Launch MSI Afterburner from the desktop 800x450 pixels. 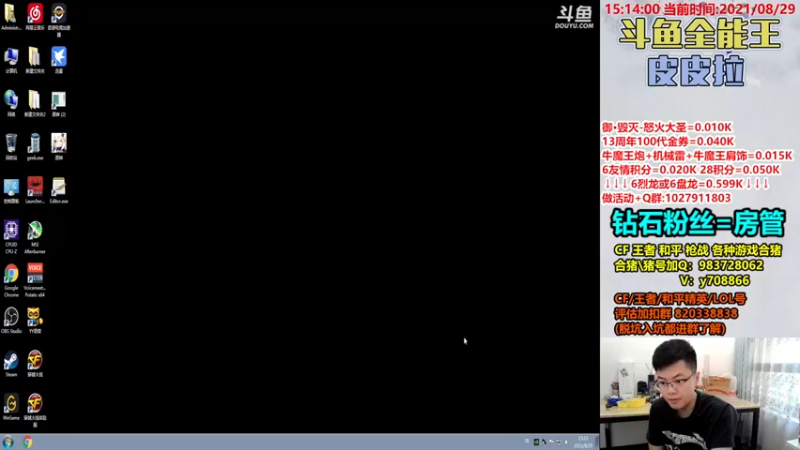(35, 237)
